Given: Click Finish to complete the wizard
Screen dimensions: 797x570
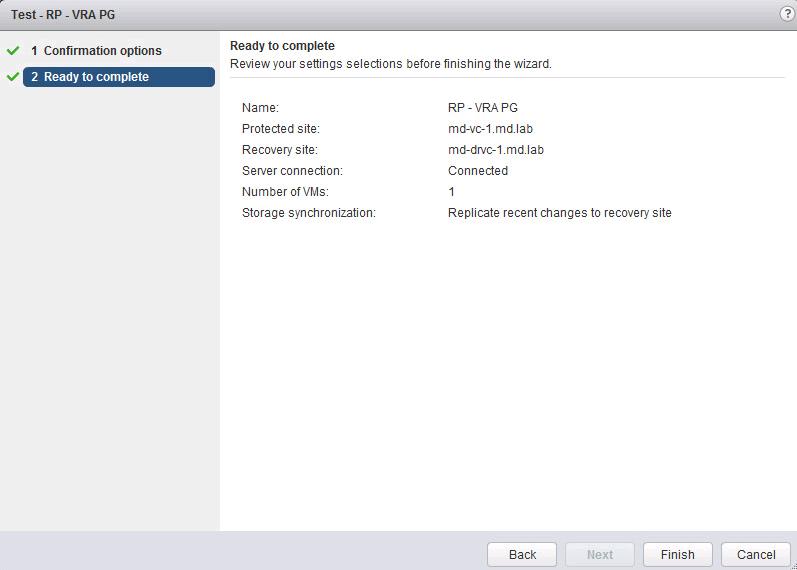Looking at the screenshot, I should [678, 554].
